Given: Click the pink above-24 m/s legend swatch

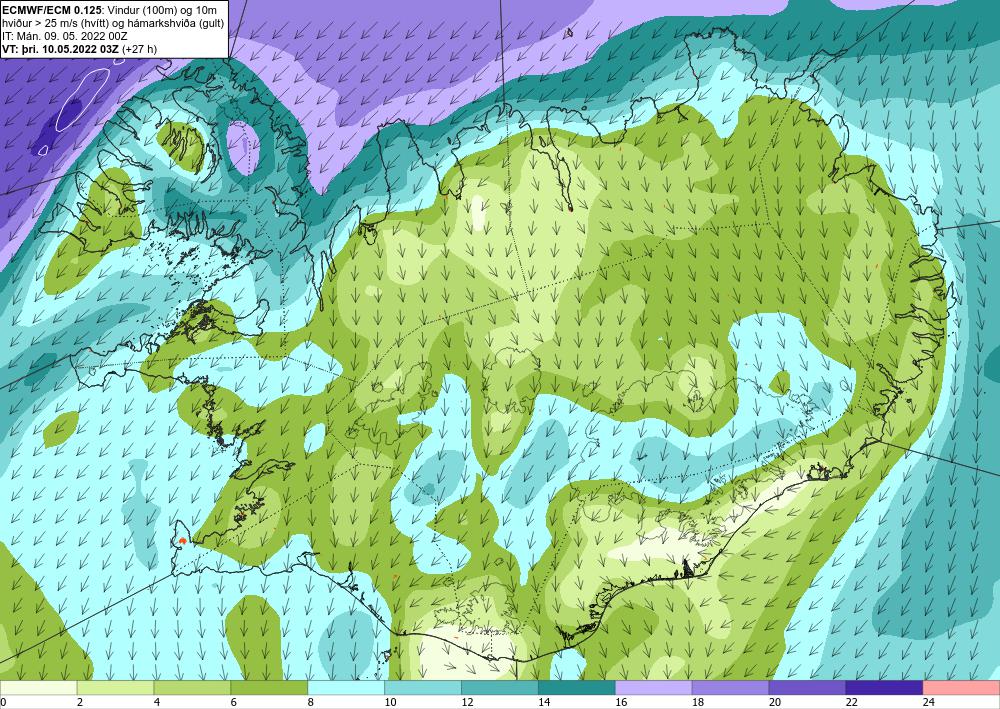Looking at the screenshot, I should click(x=962, y=688).
